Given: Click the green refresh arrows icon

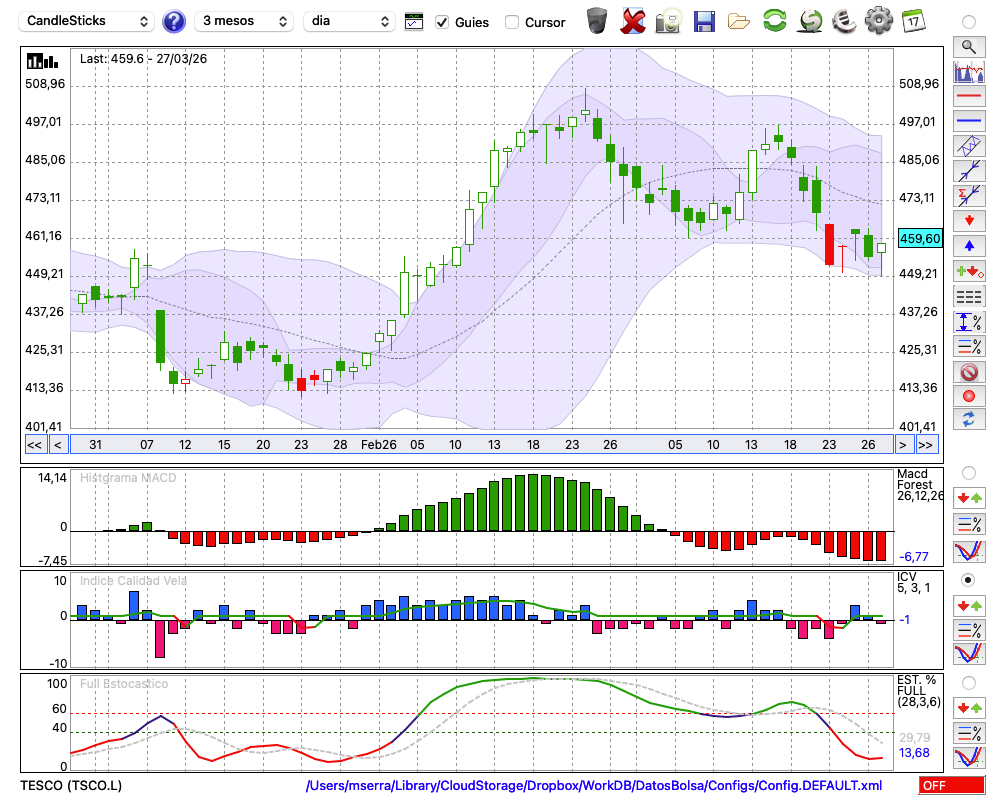Looking at the screenshot, I should pos(774,21).
